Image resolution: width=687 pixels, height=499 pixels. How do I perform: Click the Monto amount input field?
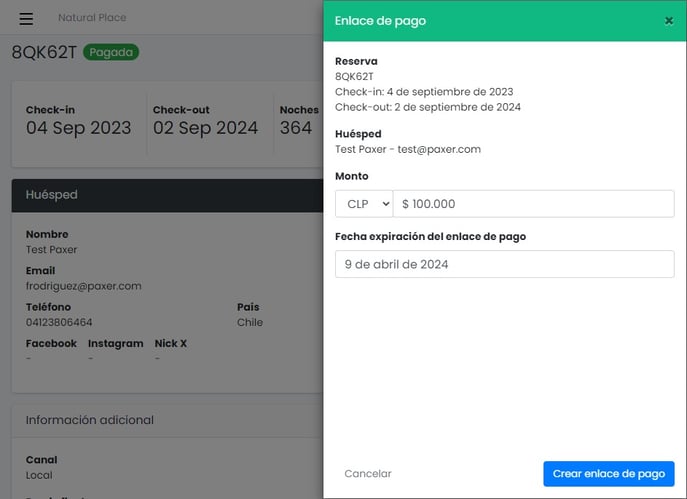pyautogui.click(x=533, y=204)
